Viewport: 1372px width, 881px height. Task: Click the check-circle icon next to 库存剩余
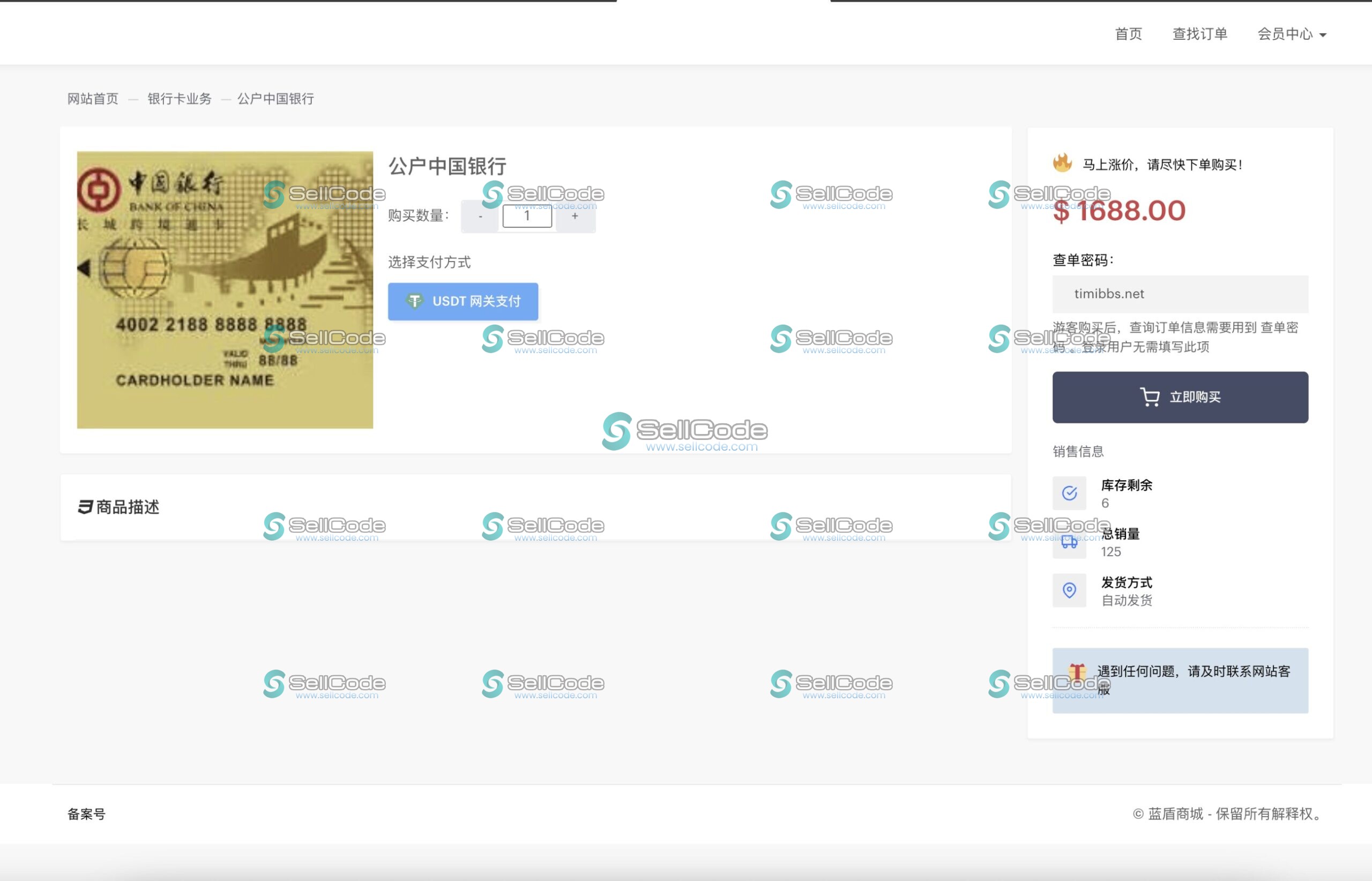1069,493
